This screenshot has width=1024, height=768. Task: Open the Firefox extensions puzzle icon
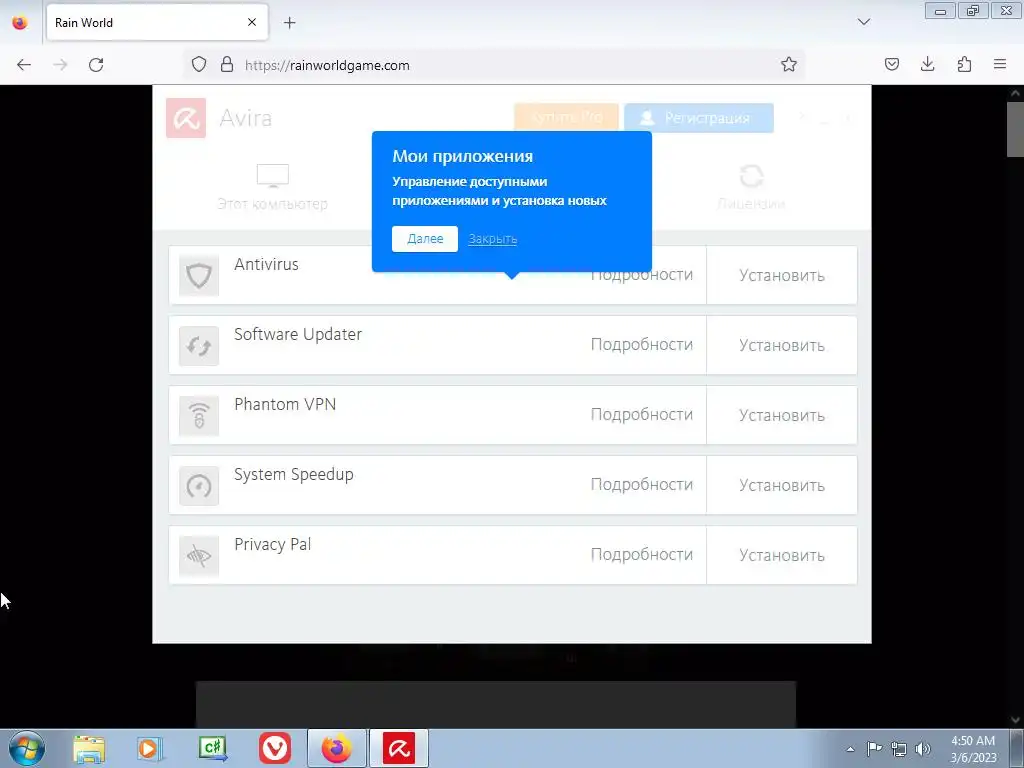[965, 65]
